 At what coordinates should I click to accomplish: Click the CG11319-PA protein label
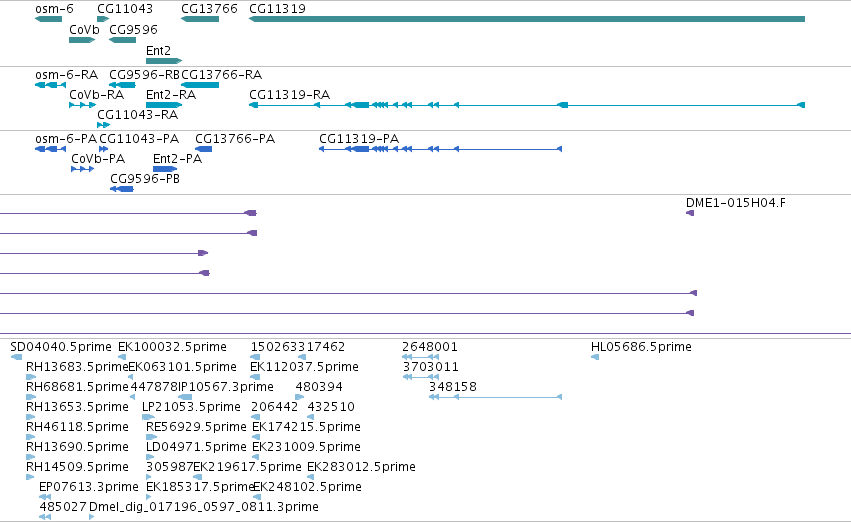click(359, 139)
